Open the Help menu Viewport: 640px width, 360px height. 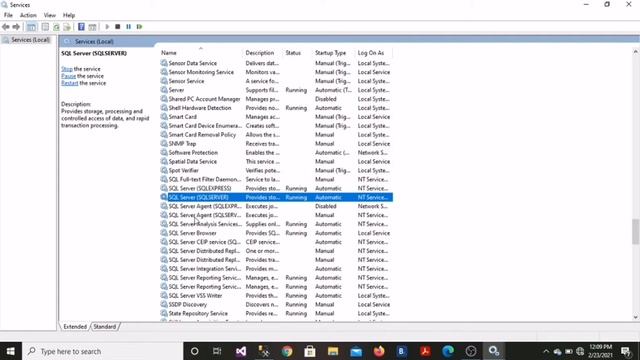coord(69,15)
